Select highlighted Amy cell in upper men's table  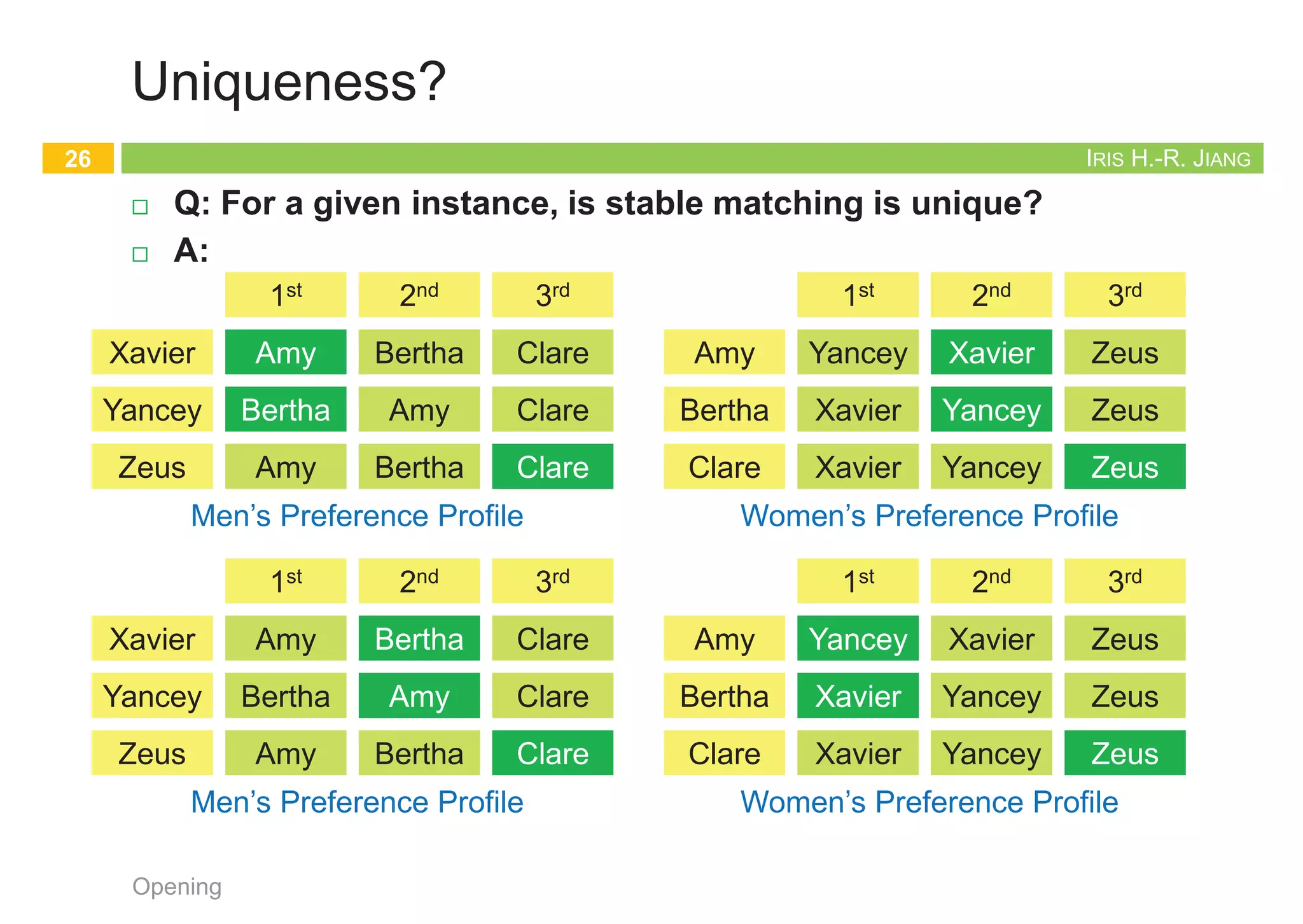coord(286,353)
